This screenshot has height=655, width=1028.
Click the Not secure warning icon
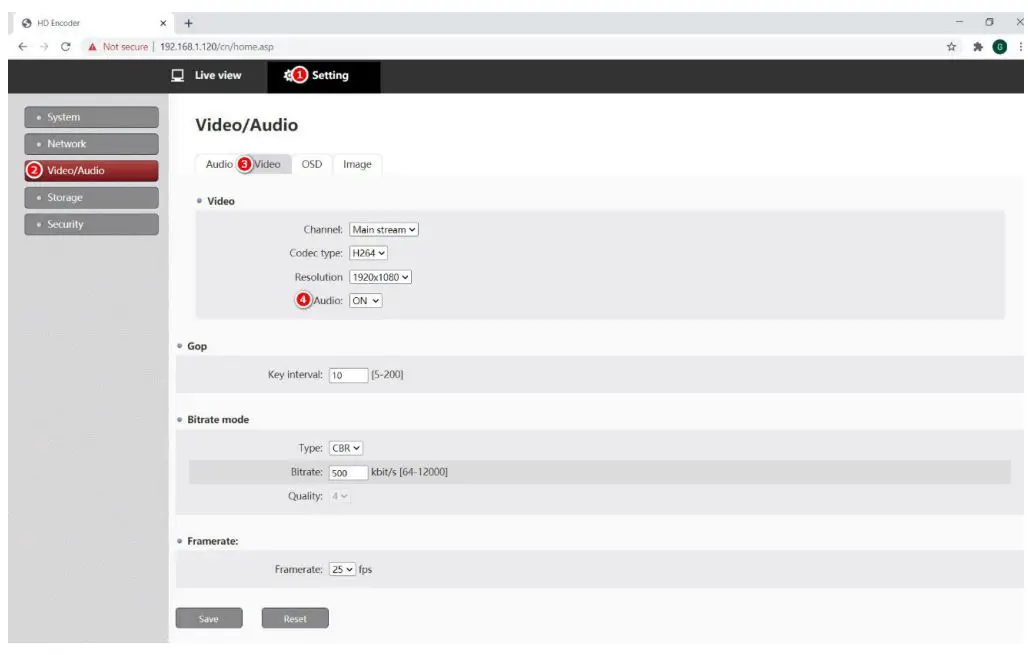pos(92,47)
